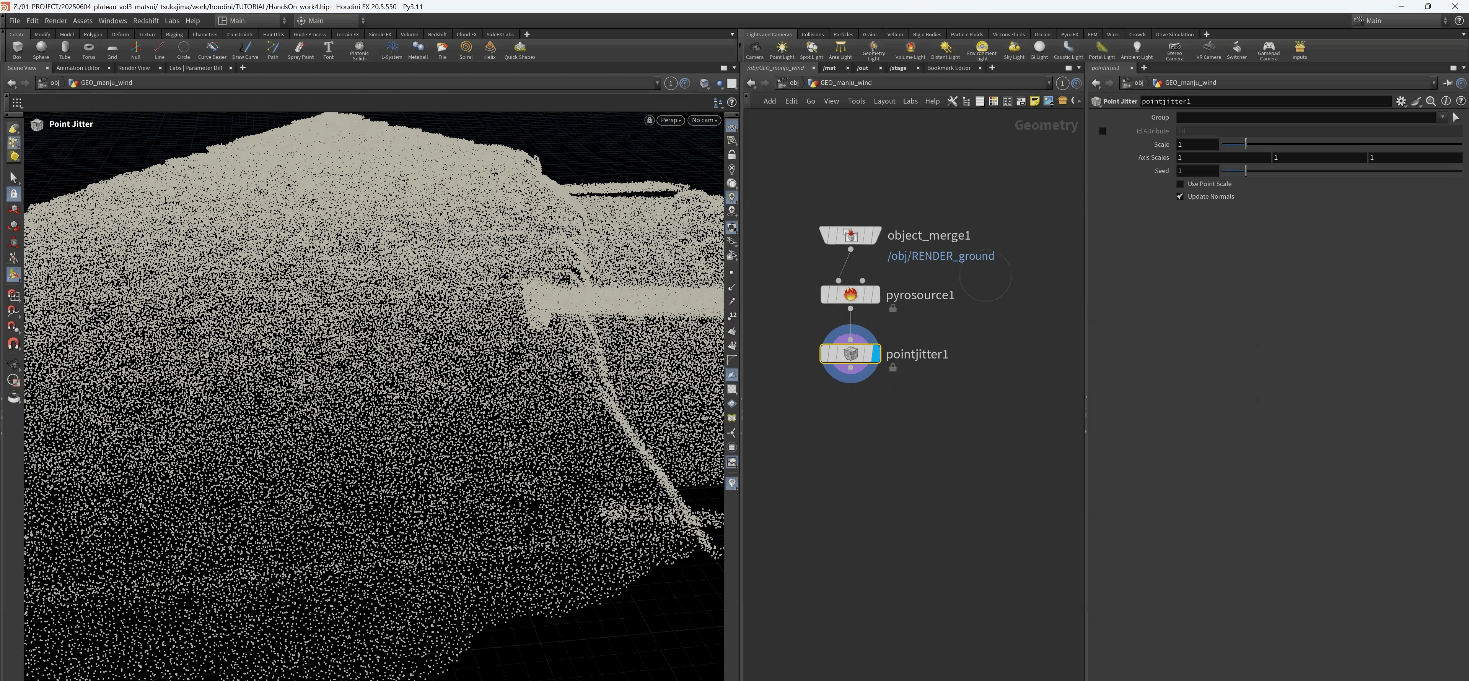Viewport: 1469px width, 681px height.
Task: Add a Point Light from the shelf
Action: (x=782, y=47)
